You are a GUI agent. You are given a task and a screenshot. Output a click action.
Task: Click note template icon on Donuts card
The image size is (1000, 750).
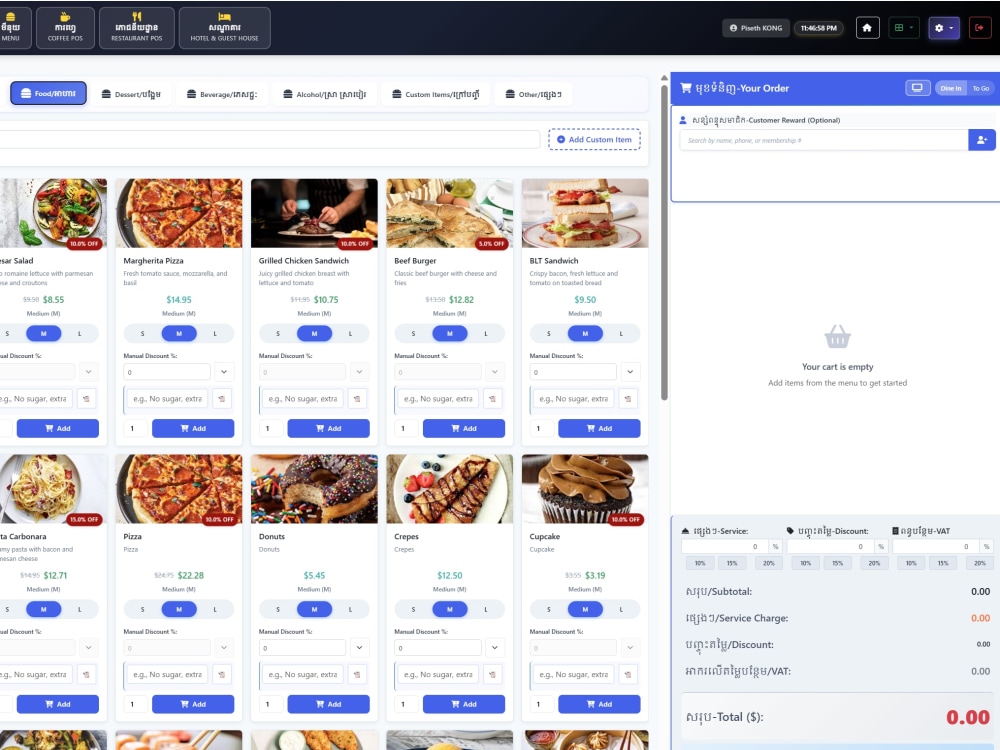pyautogui.click(x=357, y=674)
